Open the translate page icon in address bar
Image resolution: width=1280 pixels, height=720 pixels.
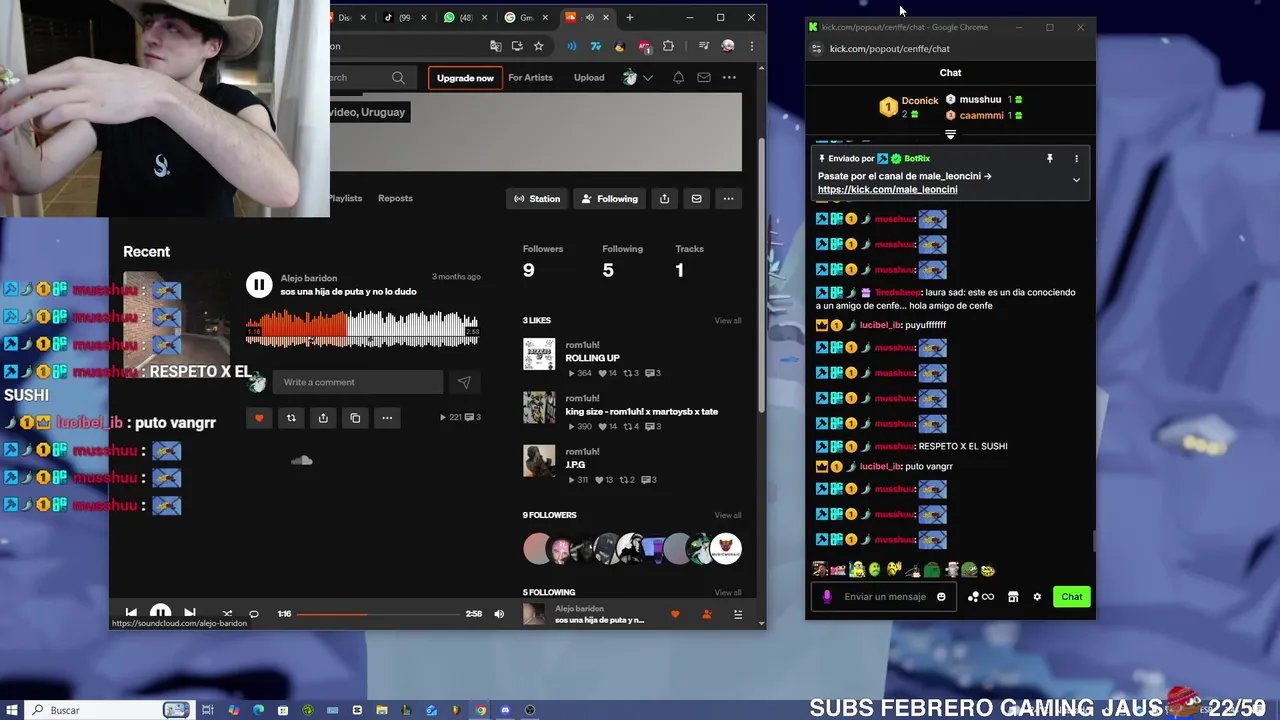(x=495, y=46)
